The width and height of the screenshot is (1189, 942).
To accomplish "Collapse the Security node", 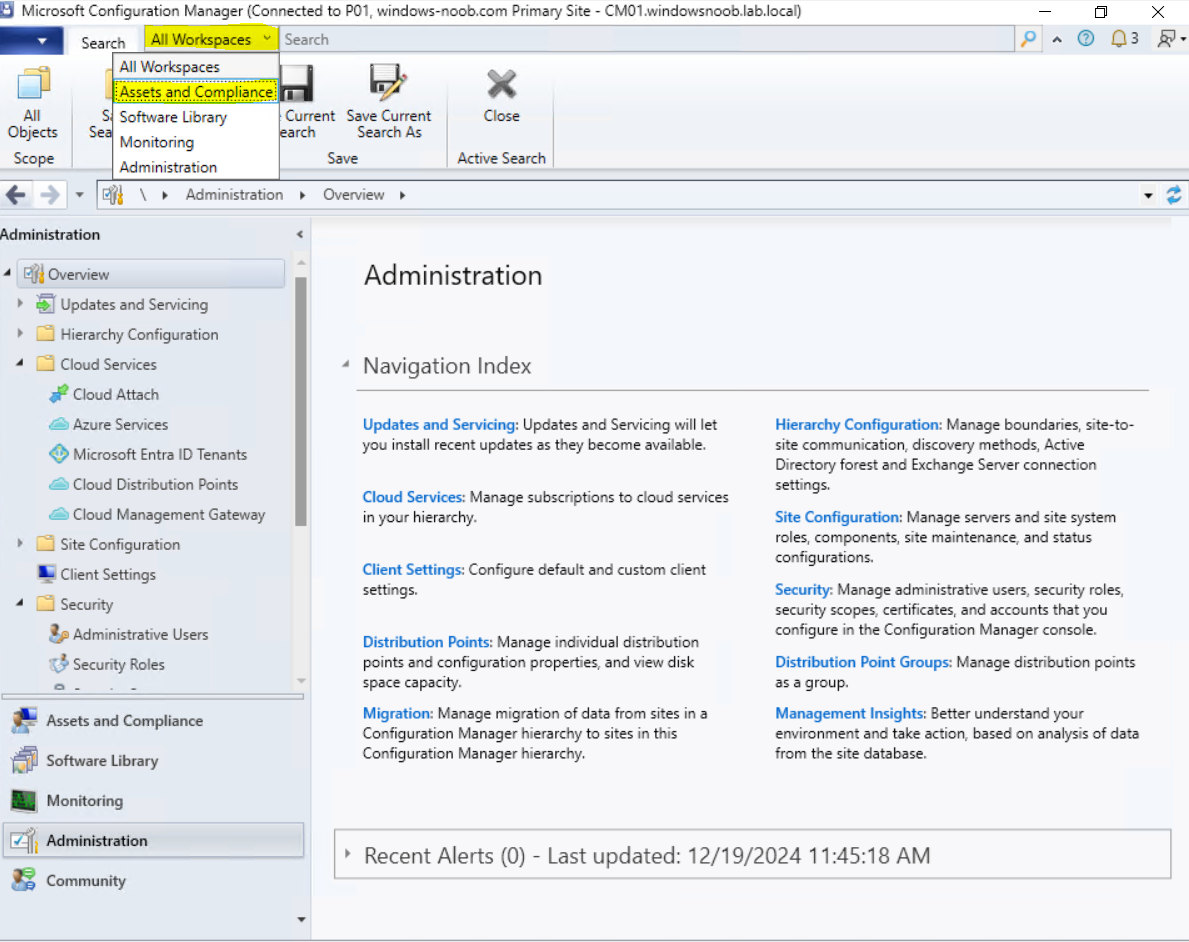I will [x=20, y=604].
